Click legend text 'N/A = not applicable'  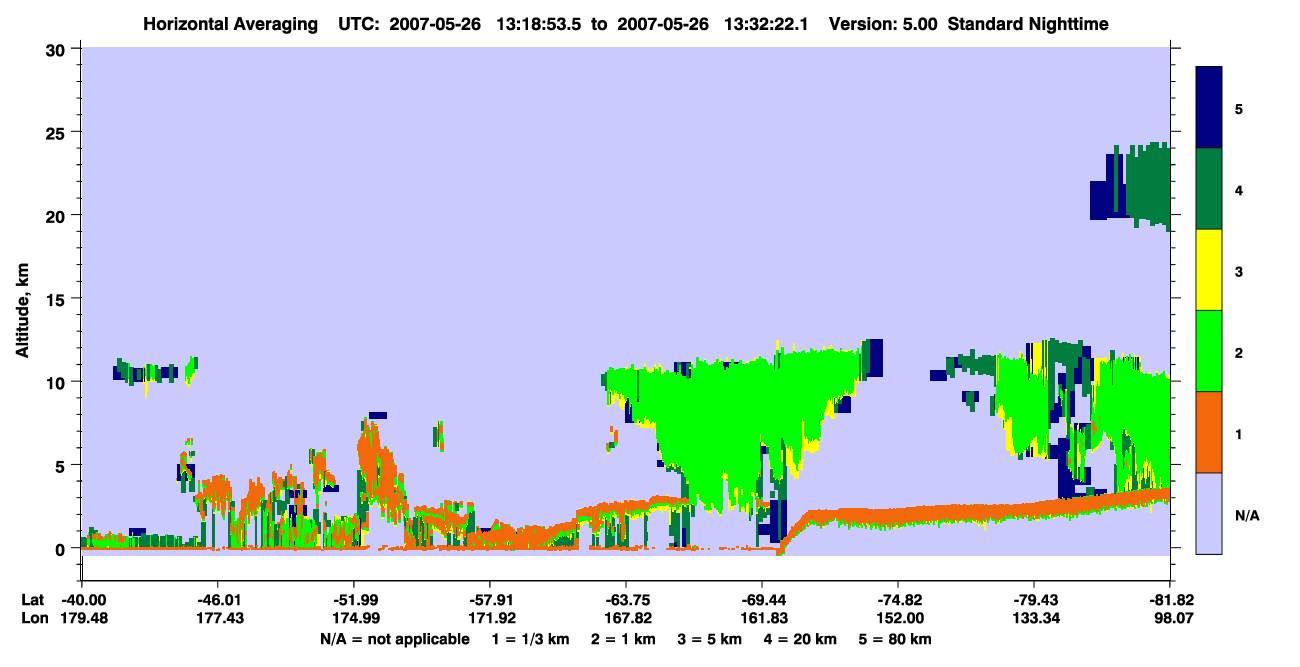(x=394, y=639)
